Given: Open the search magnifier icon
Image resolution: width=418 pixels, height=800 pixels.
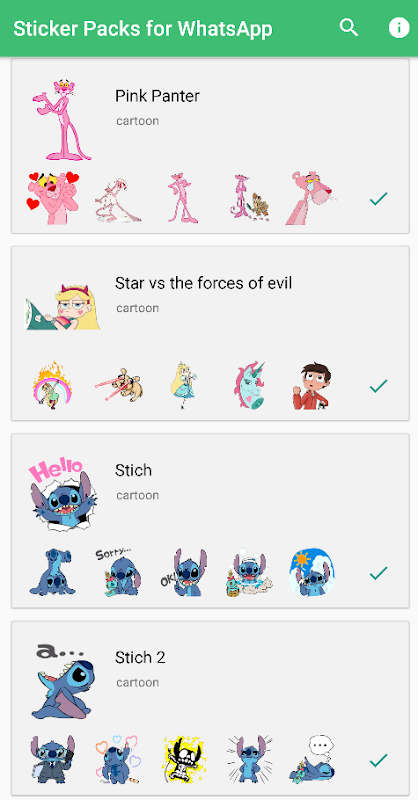Looking at the screenshot, I should [x=349, y=27].
